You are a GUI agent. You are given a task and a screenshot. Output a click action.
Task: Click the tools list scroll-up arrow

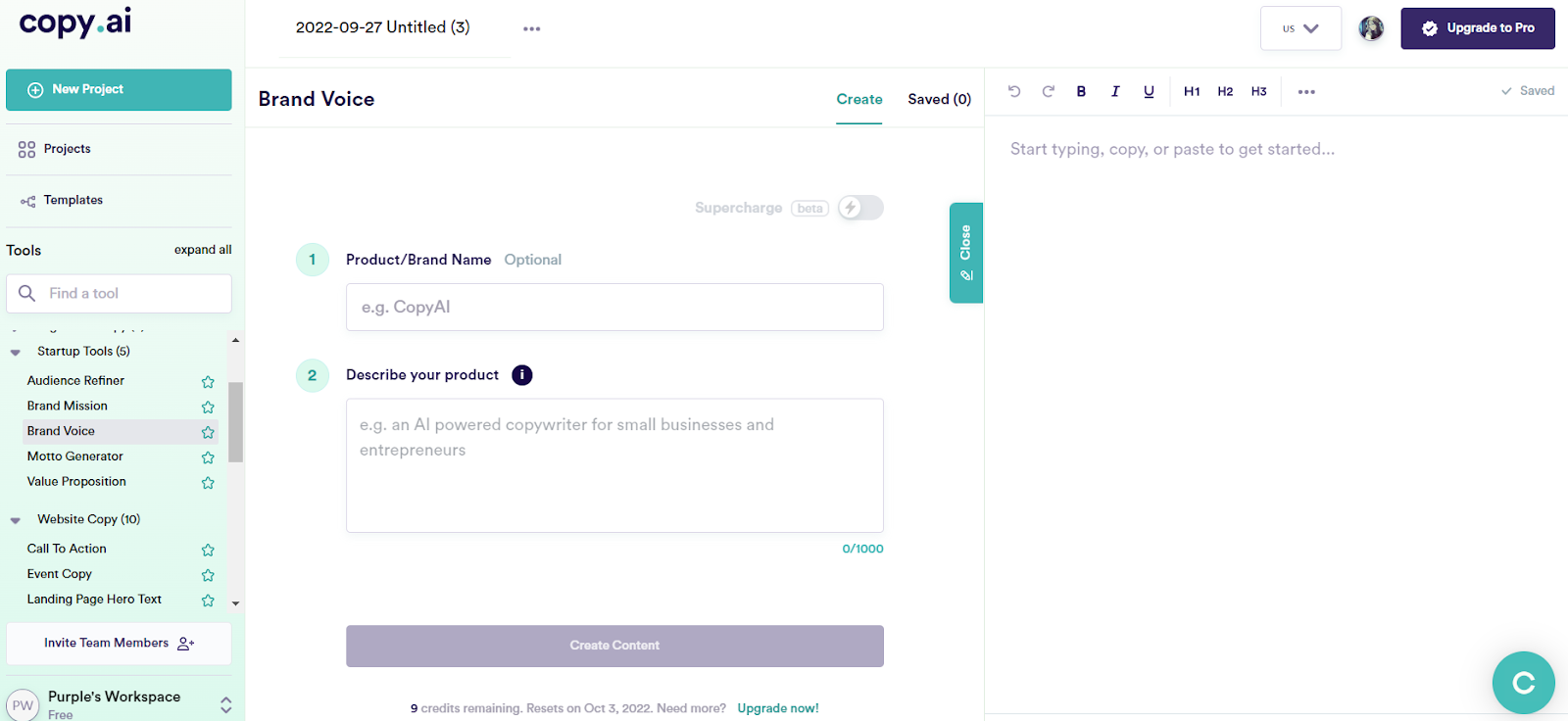[235, 340]
